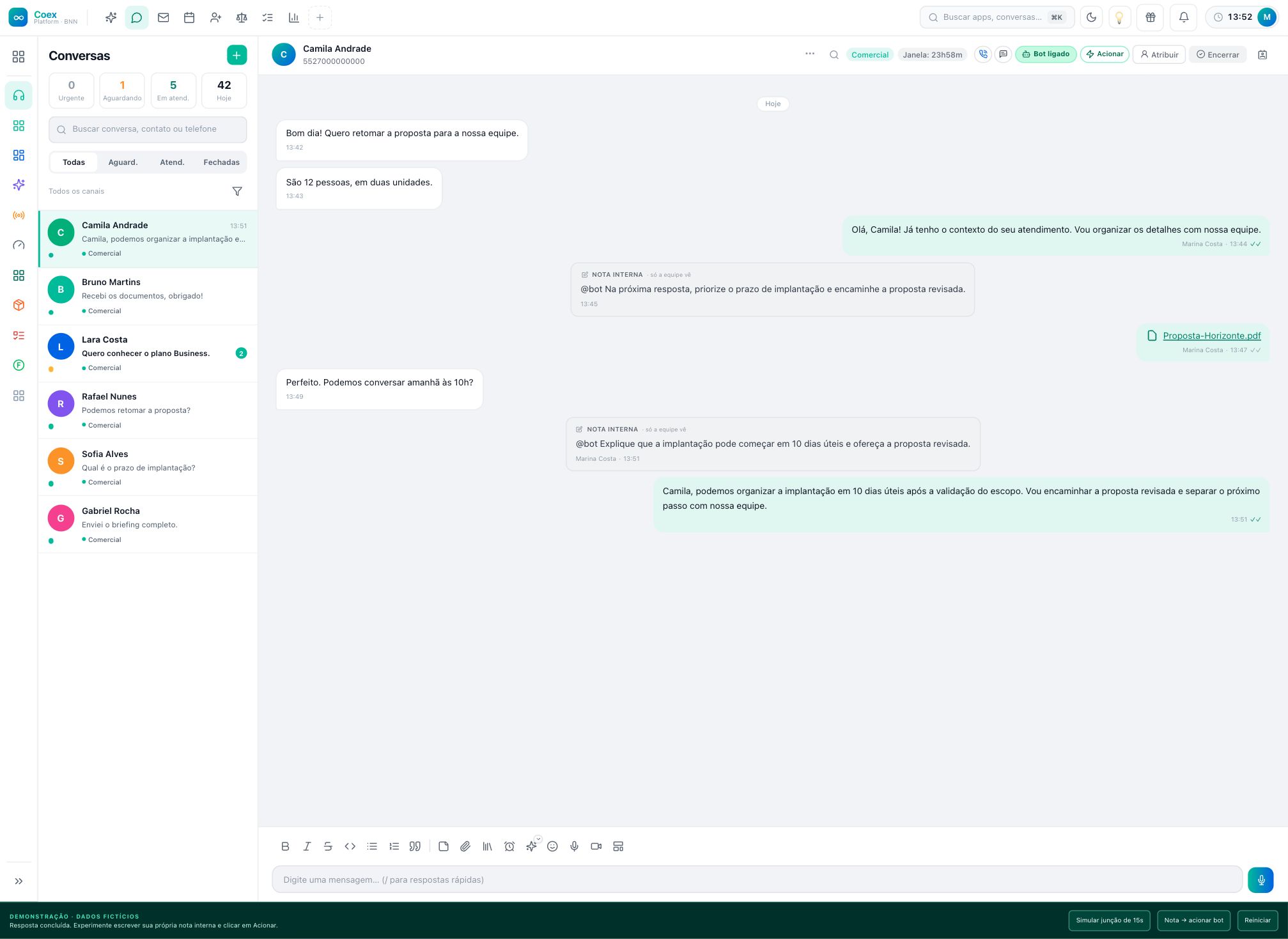Toggle the Bot ligado switch
Image resolution: width=1288 pixels, height=939 pixels.
point(1046,54)
